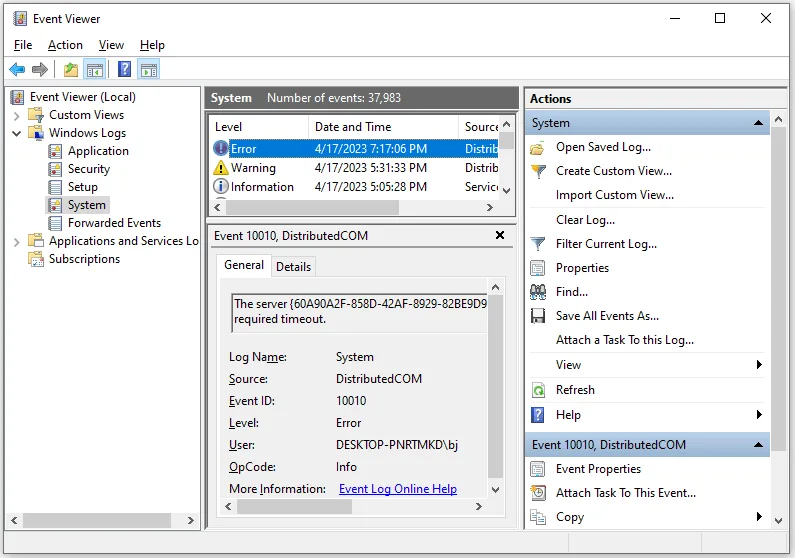This screenshot has height=558, width=795.
Task: Toggle the Show/Hide Console Tree toolbar icon
Action: (x=95, y=69)
